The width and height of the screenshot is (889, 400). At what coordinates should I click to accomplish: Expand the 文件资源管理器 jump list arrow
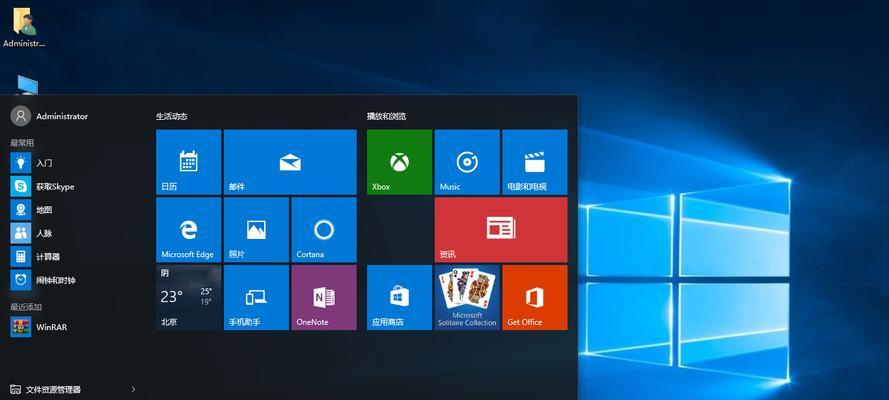[x=133, y=389]
